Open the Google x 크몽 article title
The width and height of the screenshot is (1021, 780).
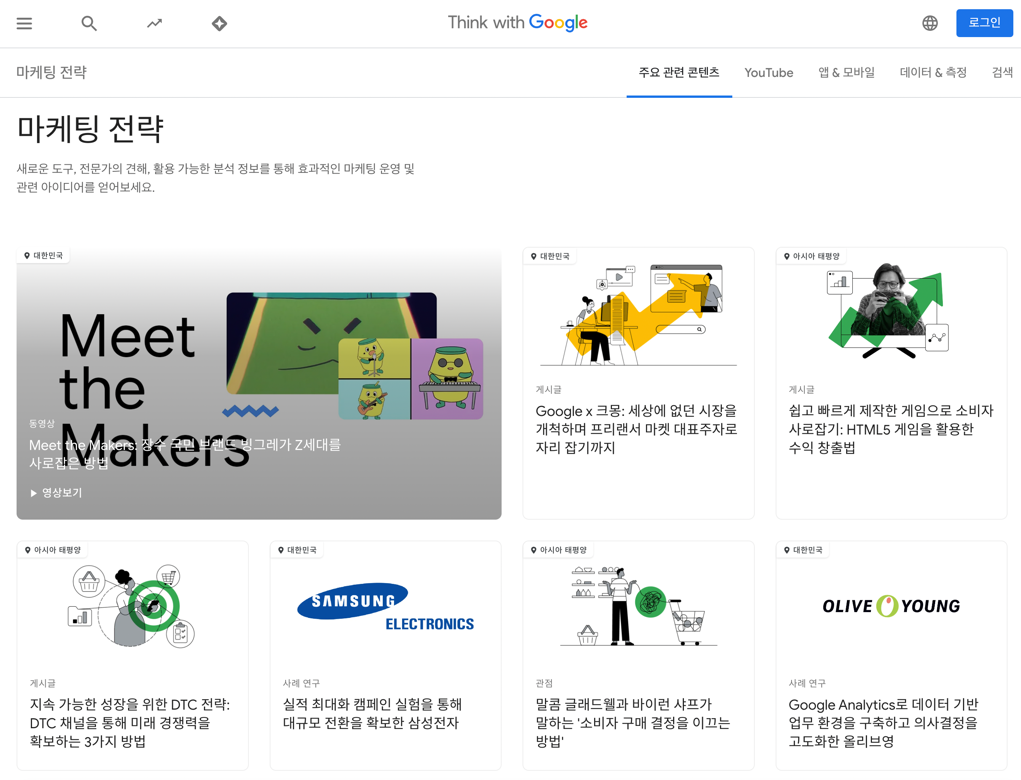(x=636, y=429)
